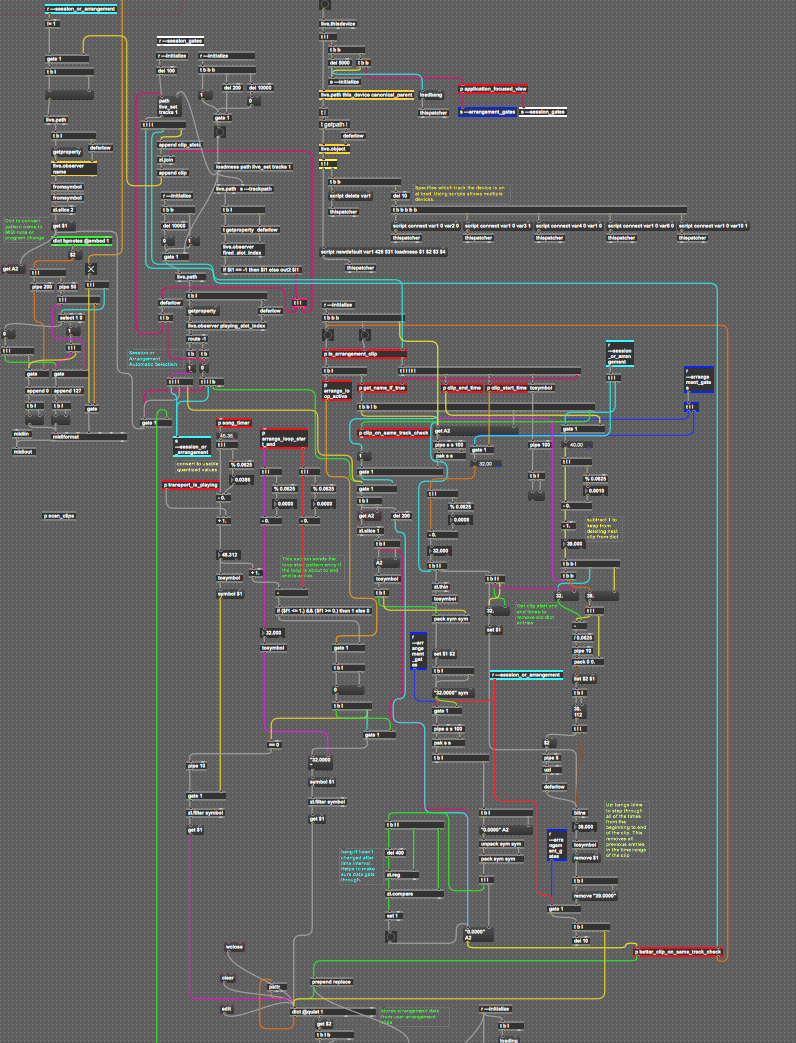Screen dimensions: 796x1043
Task: Toggle the X box below dict bpnotes
Action: tap(91, 269)
